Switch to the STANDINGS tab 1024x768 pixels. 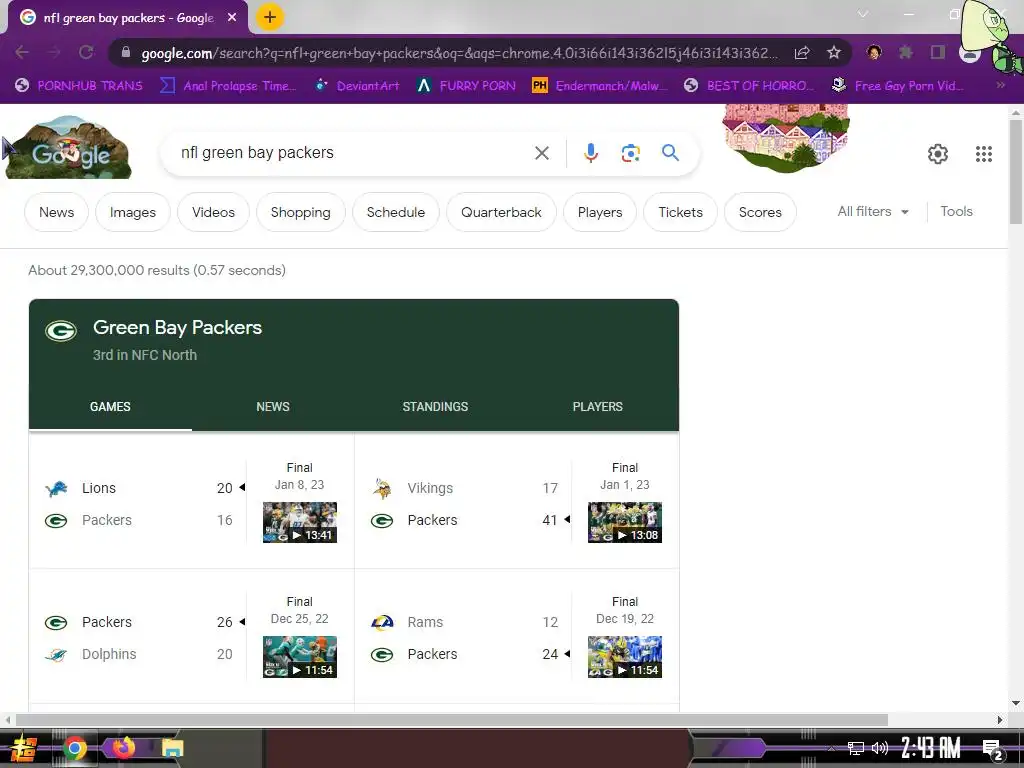click(435, 407)
